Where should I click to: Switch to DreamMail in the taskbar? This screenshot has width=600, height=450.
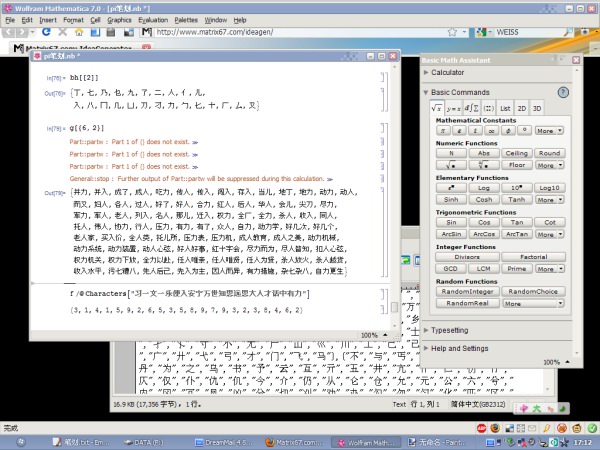point(224,442)
